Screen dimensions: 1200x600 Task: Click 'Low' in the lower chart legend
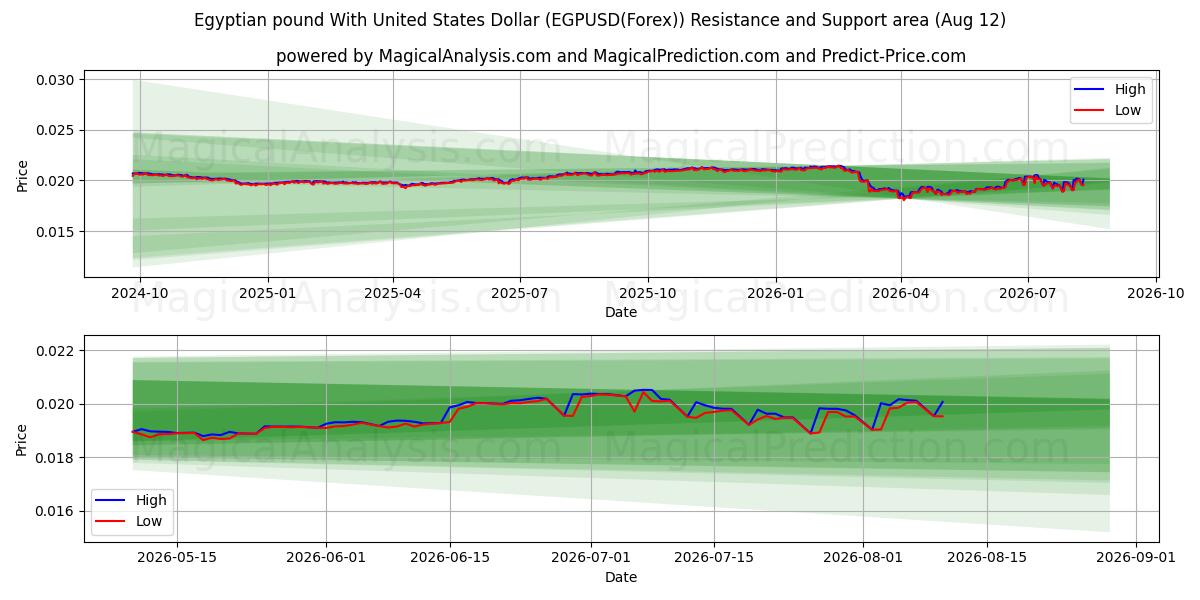tap(149, 521)
